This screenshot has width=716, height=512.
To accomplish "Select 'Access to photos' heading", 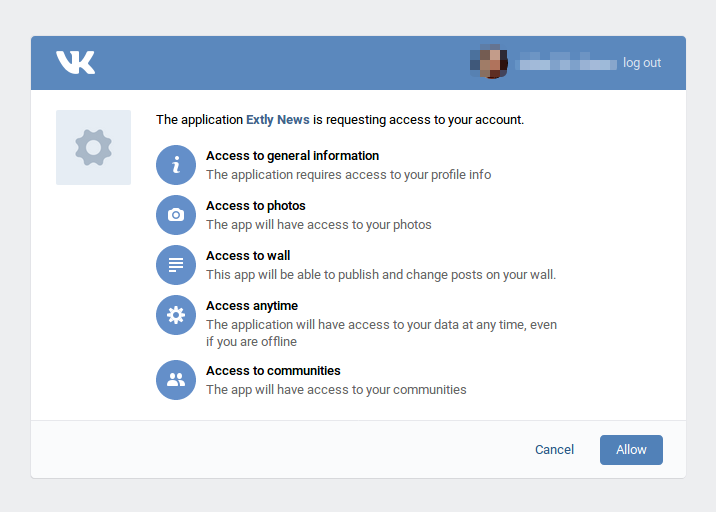I will 256,206.
